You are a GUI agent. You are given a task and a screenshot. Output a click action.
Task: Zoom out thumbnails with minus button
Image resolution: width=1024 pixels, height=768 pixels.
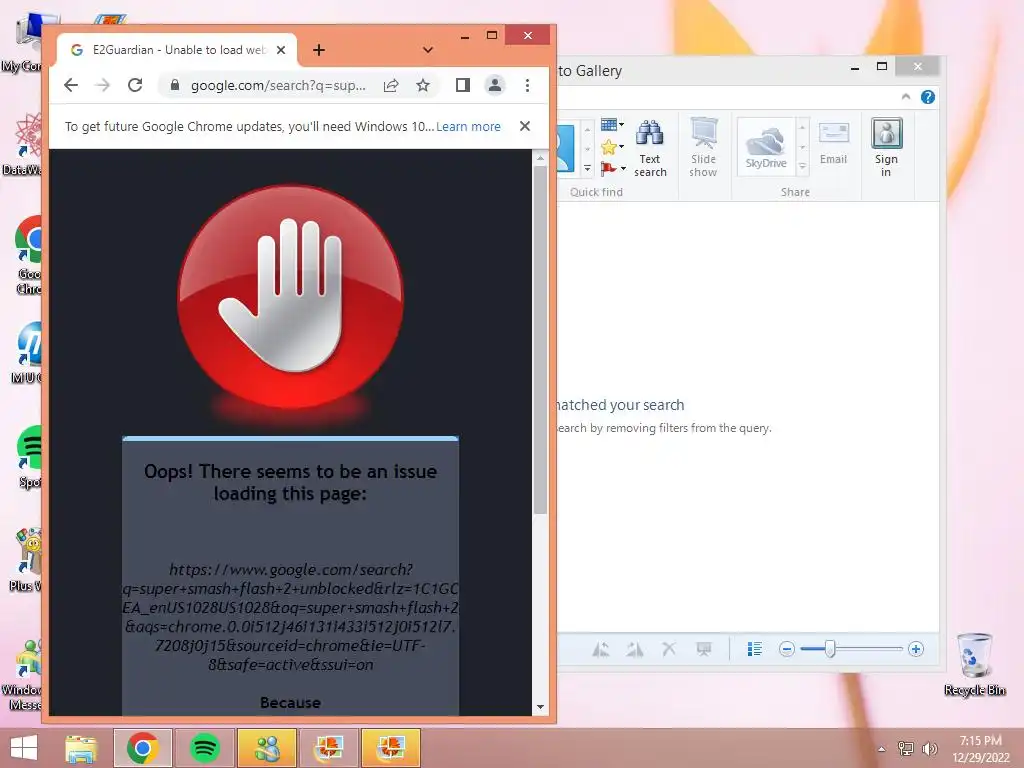pyautogui.click(x=787, y=649)
